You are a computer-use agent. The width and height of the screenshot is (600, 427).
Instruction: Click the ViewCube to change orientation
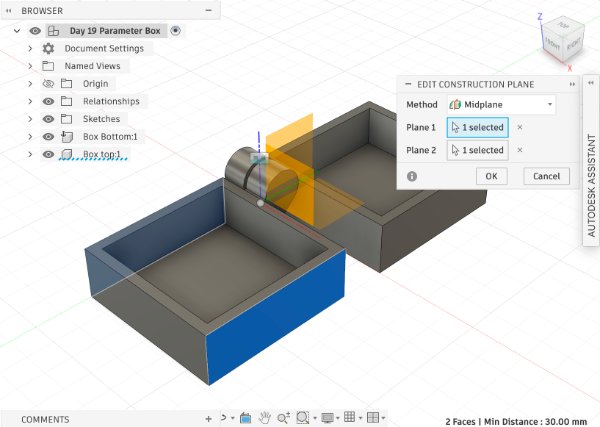click(x=563, y=41)
